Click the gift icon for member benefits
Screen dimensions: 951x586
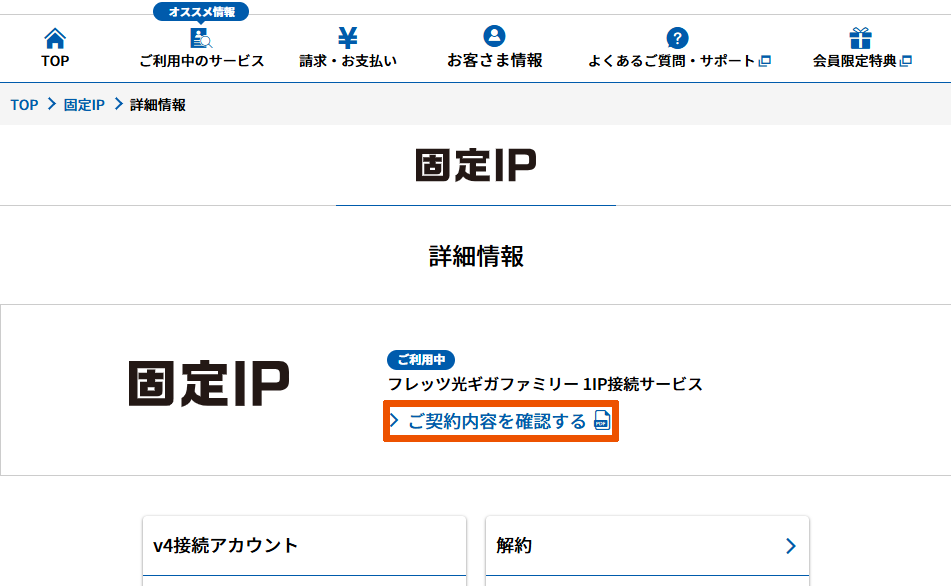click(860, 38)
